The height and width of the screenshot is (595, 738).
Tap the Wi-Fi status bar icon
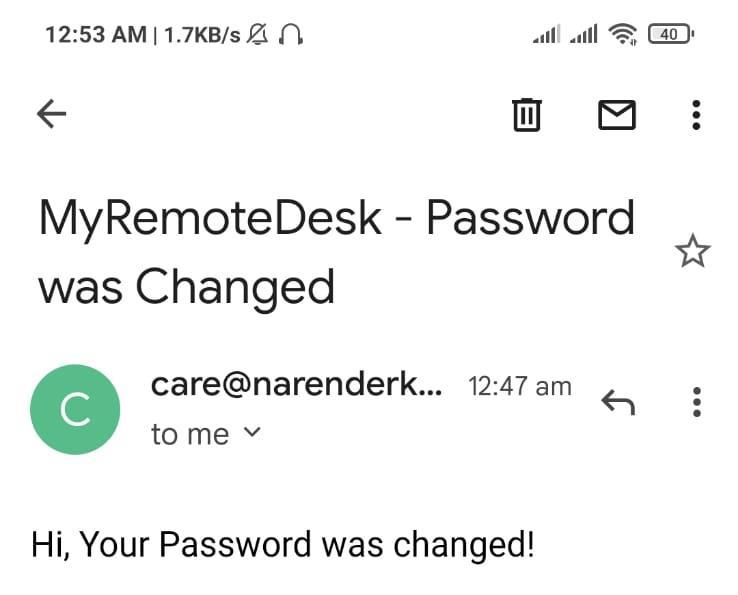pyautogui.click(x=623, y=34)
